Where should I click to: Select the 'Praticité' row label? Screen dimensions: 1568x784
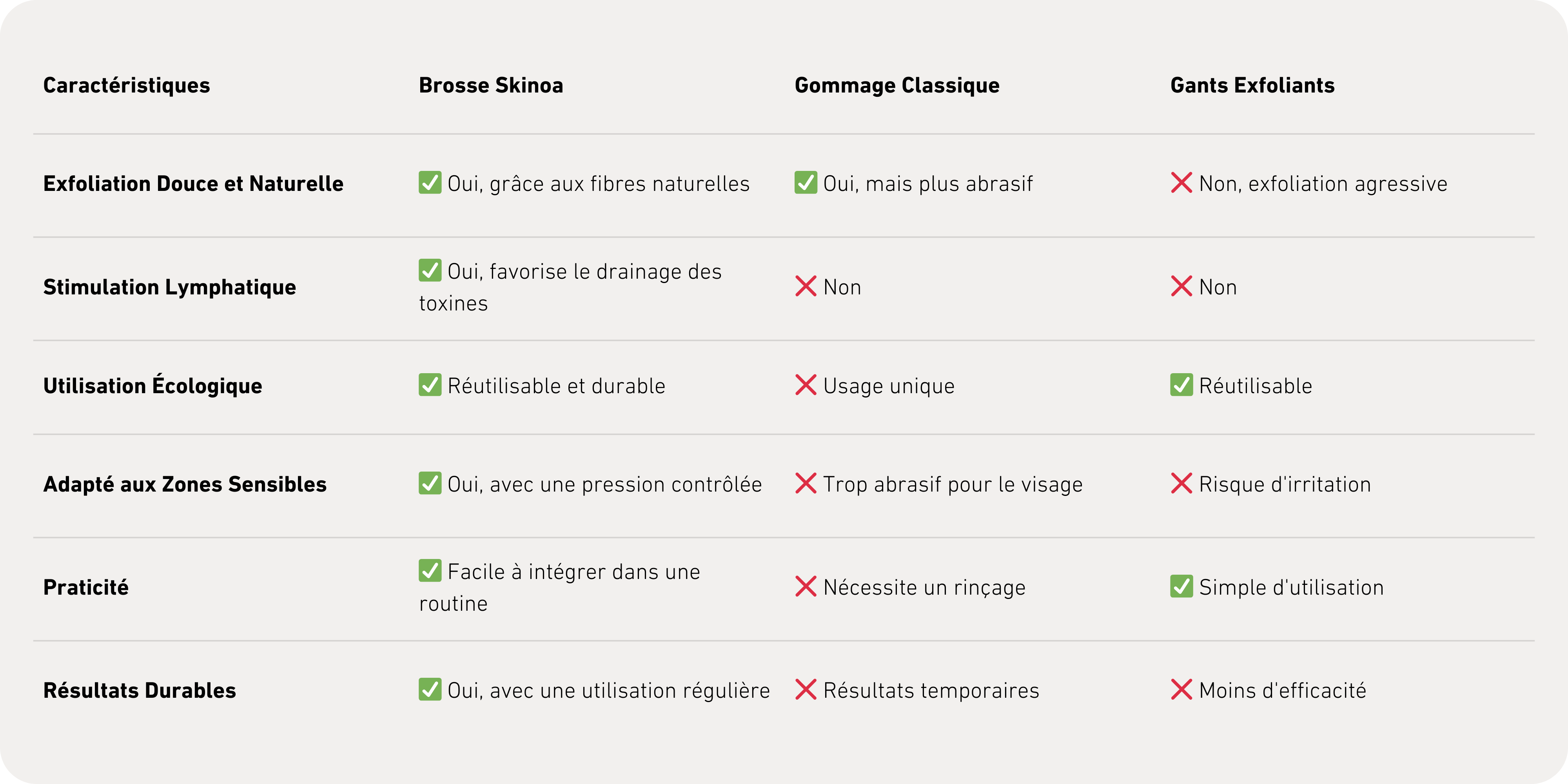point(86,587)
